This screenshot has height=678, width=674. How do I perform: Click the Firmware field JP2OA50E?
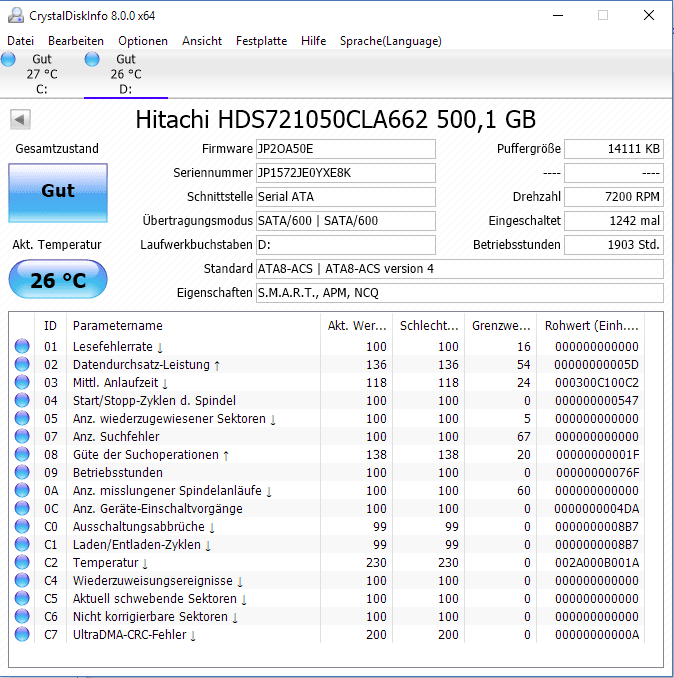coord(345,149)
